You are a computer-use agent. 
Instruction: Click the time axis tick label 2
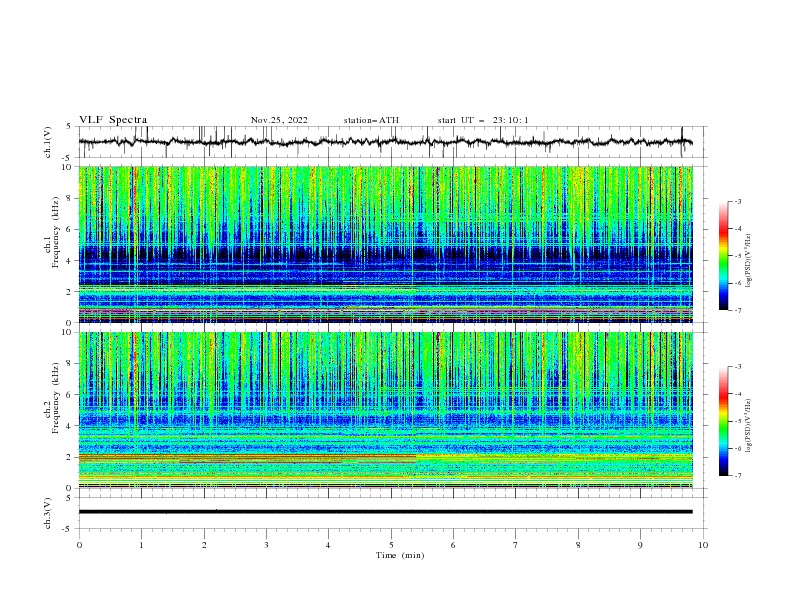tap(204, 545)
